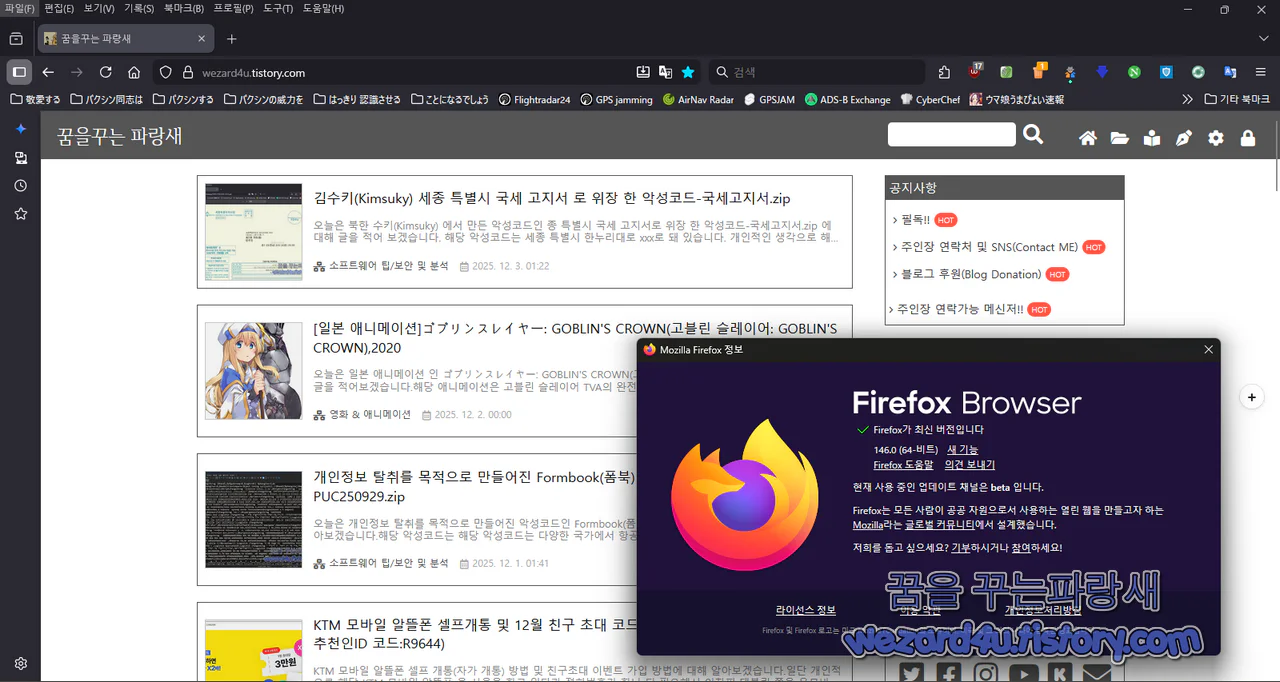This screenshot has width=1280, height=682.
Task: List all tabs chevron
Action: point(1263,39)
